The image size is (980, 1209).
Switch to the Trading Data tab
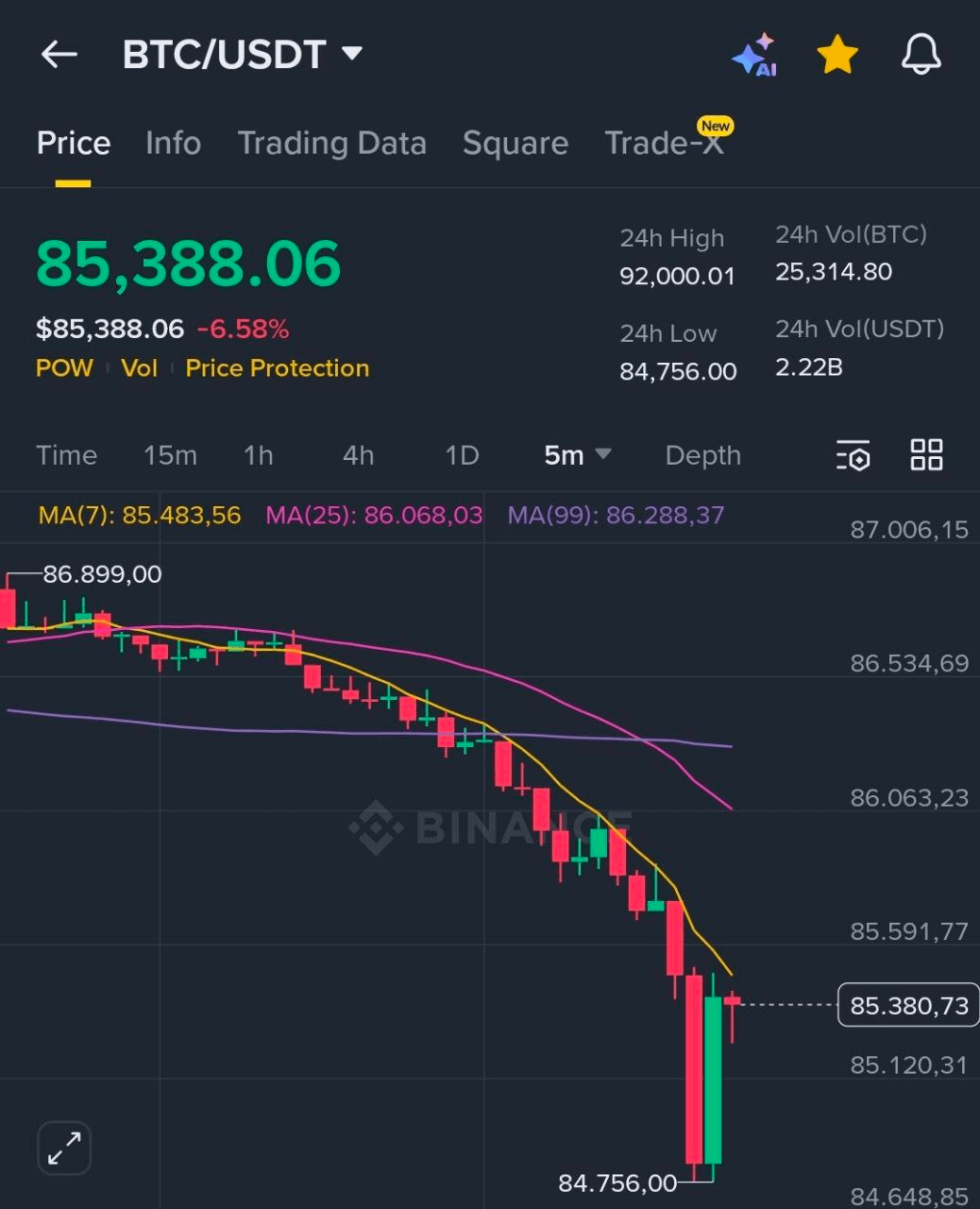333,144
